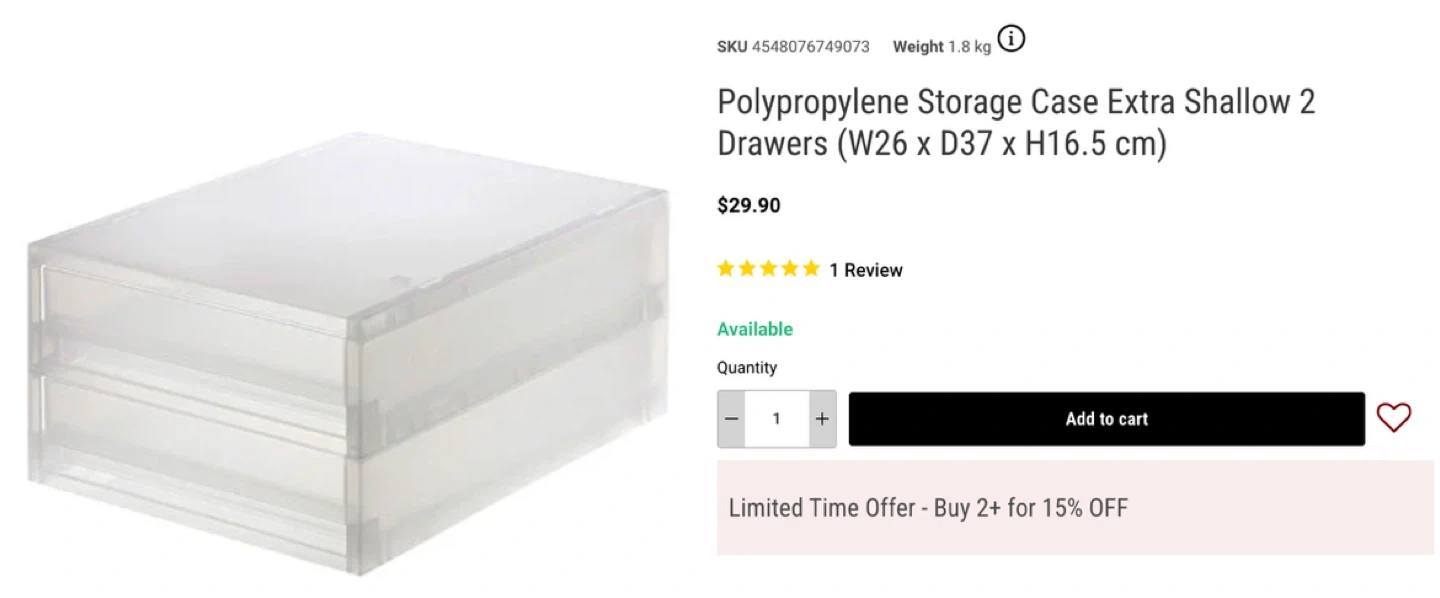Click the quantity number input field
The image size is (1440, 598).
(x=777, y=419)
